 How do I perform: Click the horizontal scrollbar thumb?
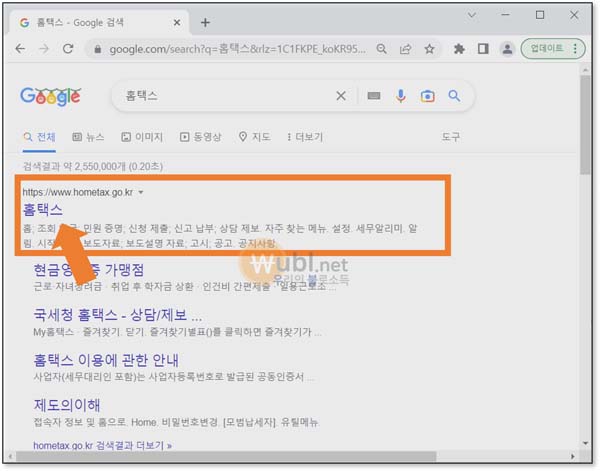tap(226, 456)
